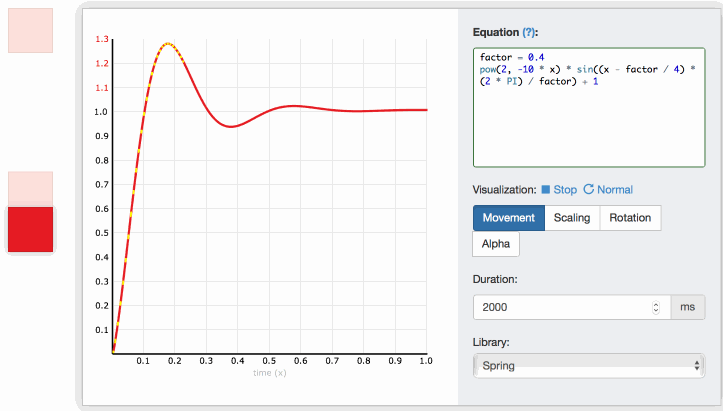Click the 1.3 y-axis label
Screen dimensions: 723x411
(x=102, y=39)
